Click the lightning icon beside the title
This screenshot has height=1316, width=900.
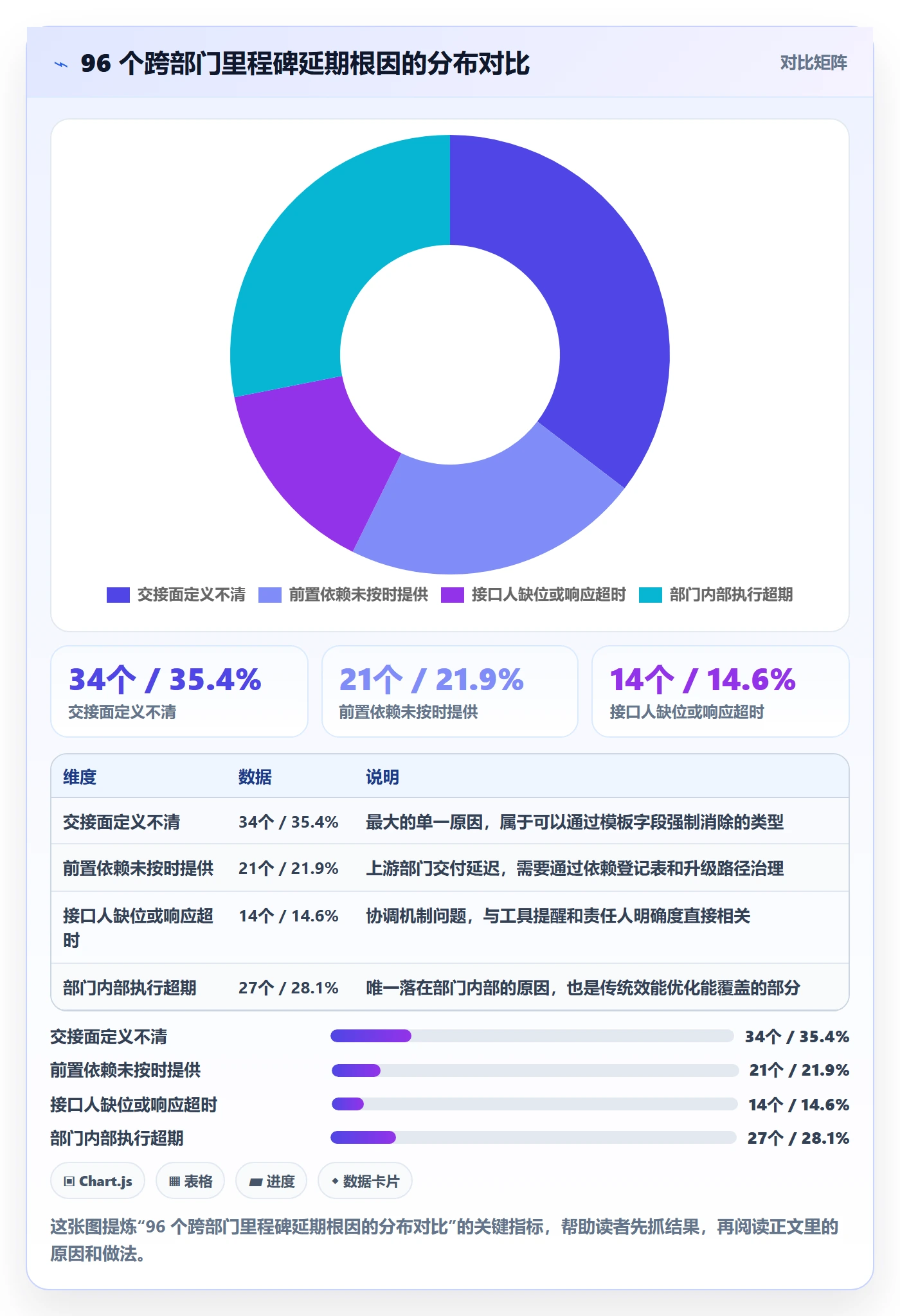coord(61,64)
